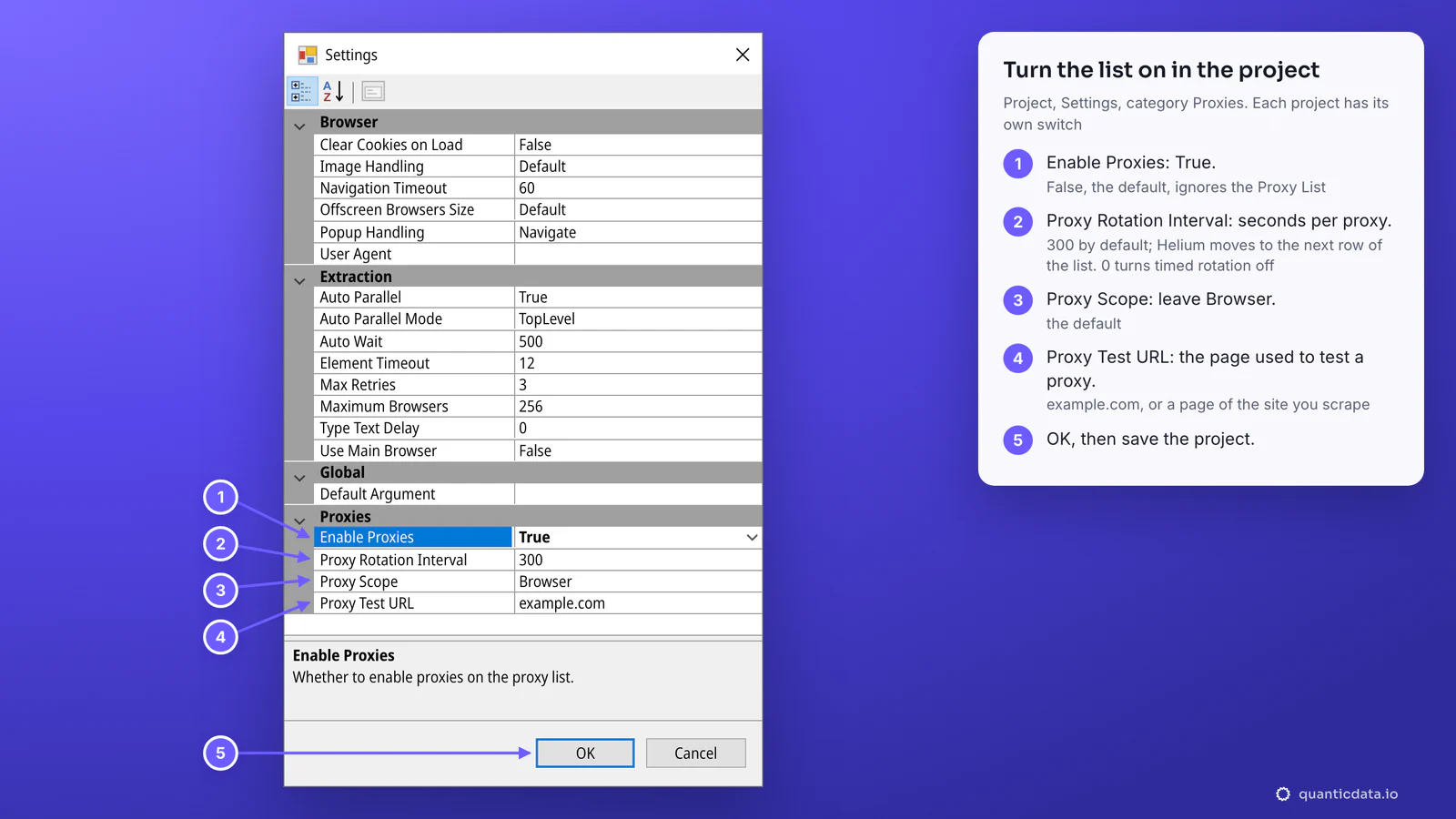The height and width of the screenshot is (819, 1456).
Task: Click the Auto Parallel value True
Action: (638, 298)
